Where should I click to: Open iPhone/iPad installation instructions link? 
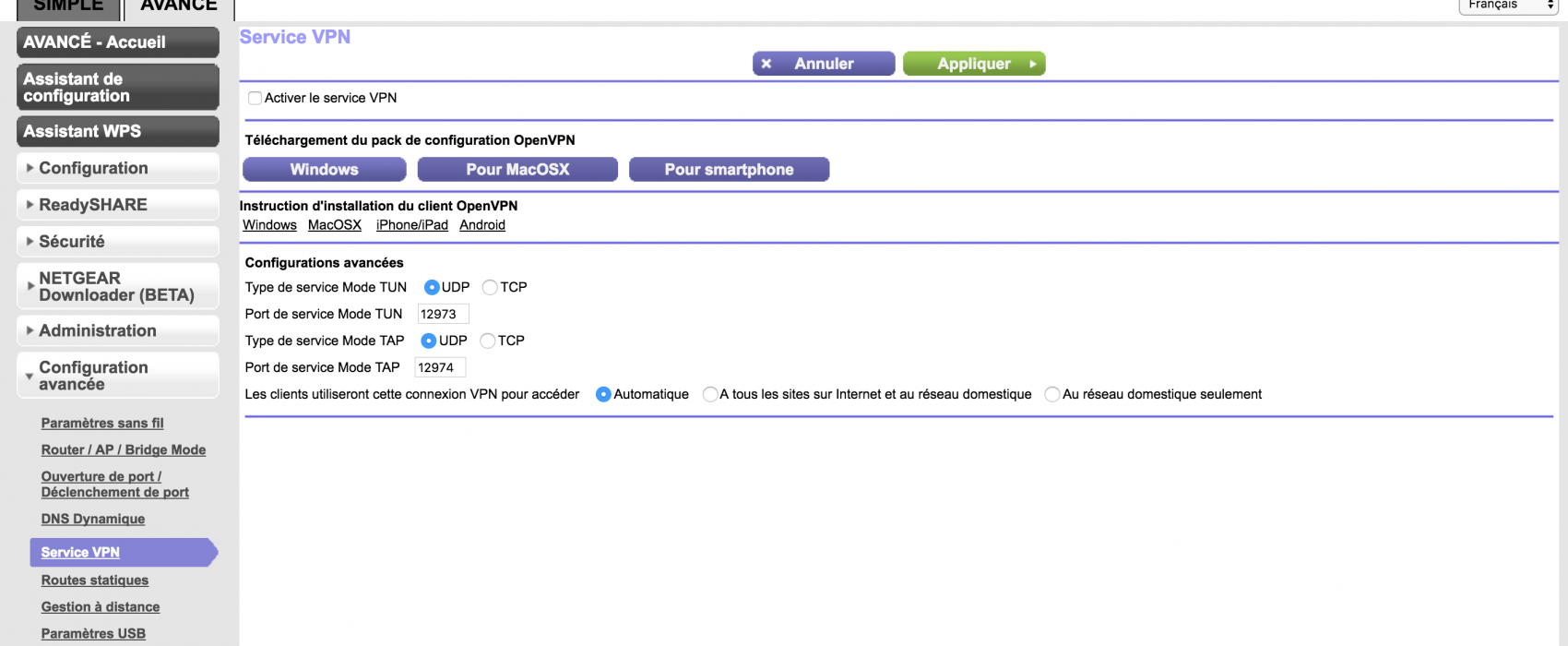pyautogui.click(x=412, y=225)
